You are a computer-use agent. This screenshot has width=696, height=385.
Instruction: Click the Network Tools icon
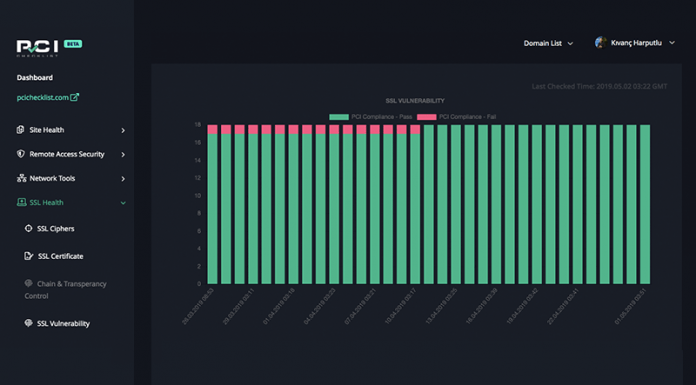(21, 178)
